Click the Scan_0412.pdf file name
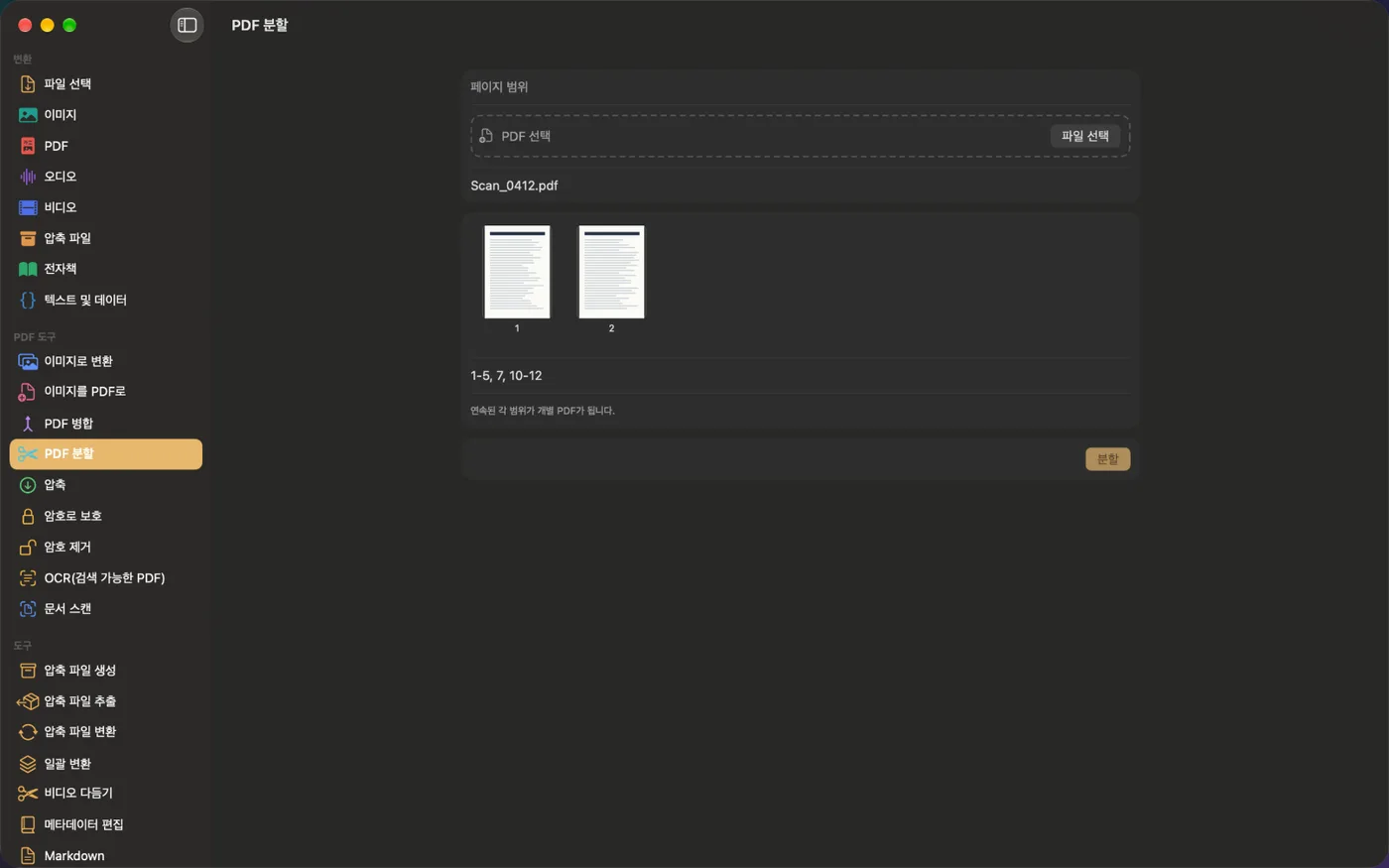This screenshot has height=868, width=1389. [514, 186]
